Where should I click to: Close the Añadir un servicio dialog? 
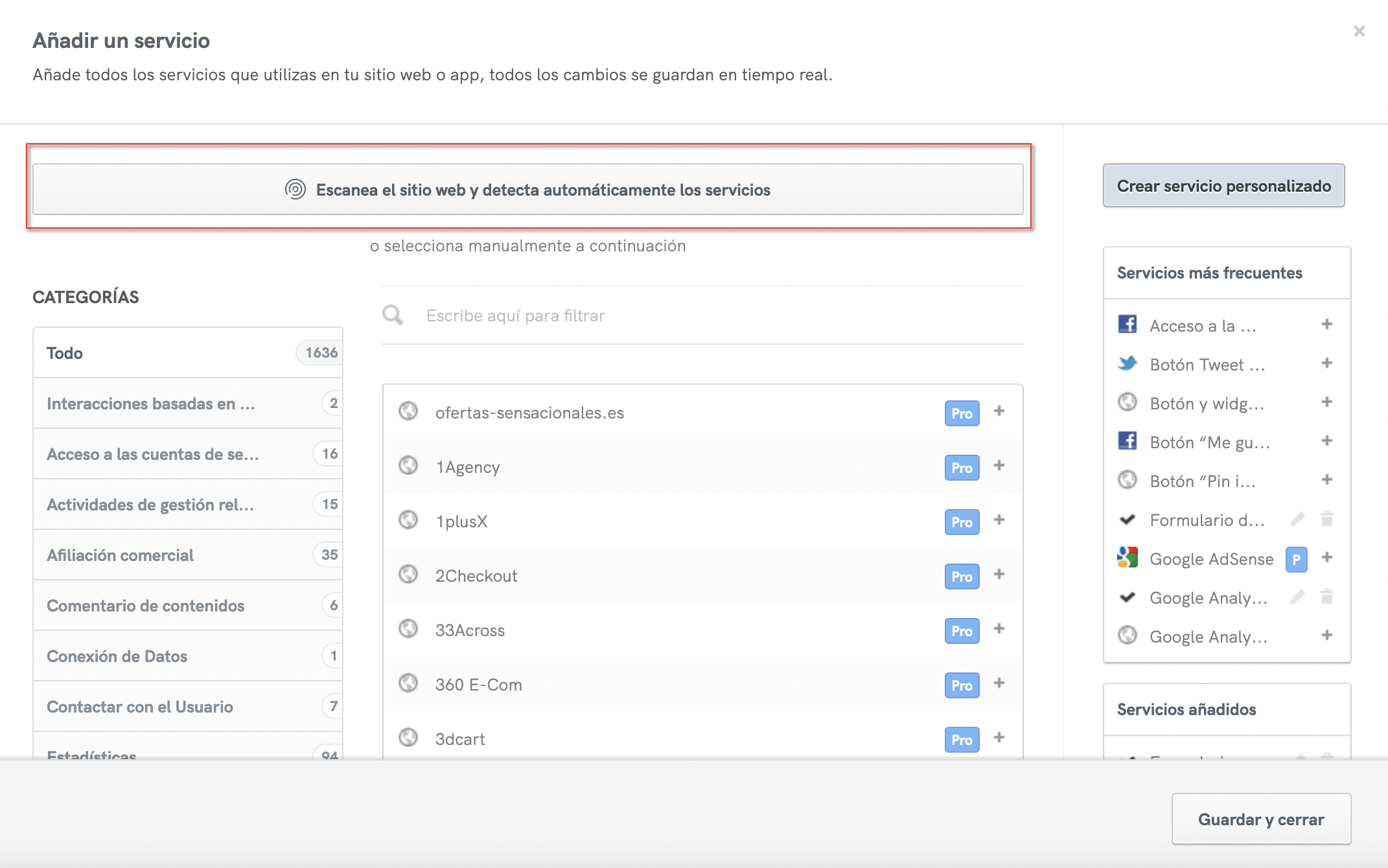(1359, 30)
